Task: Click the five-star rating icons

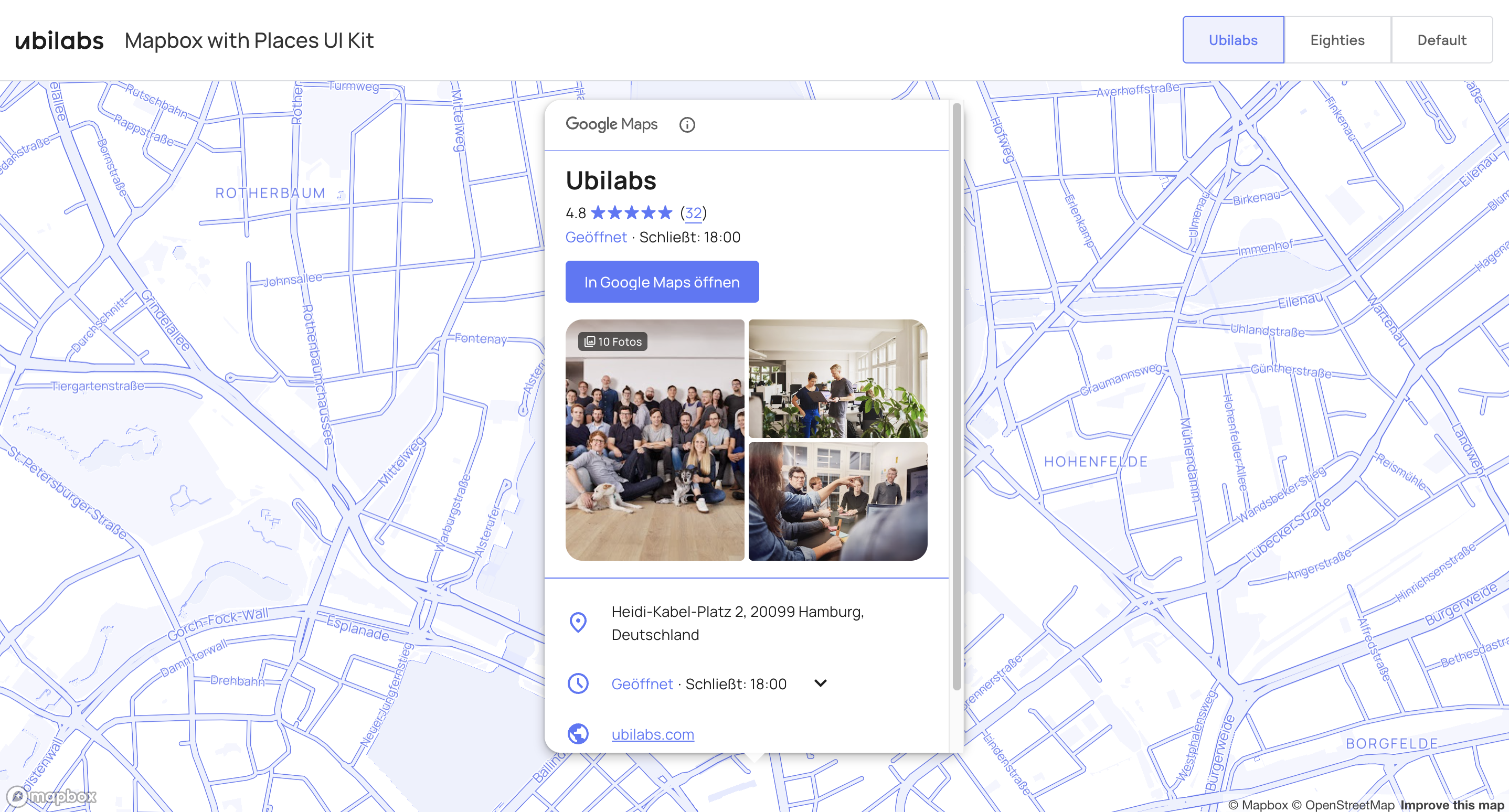Action: (632, 212)
